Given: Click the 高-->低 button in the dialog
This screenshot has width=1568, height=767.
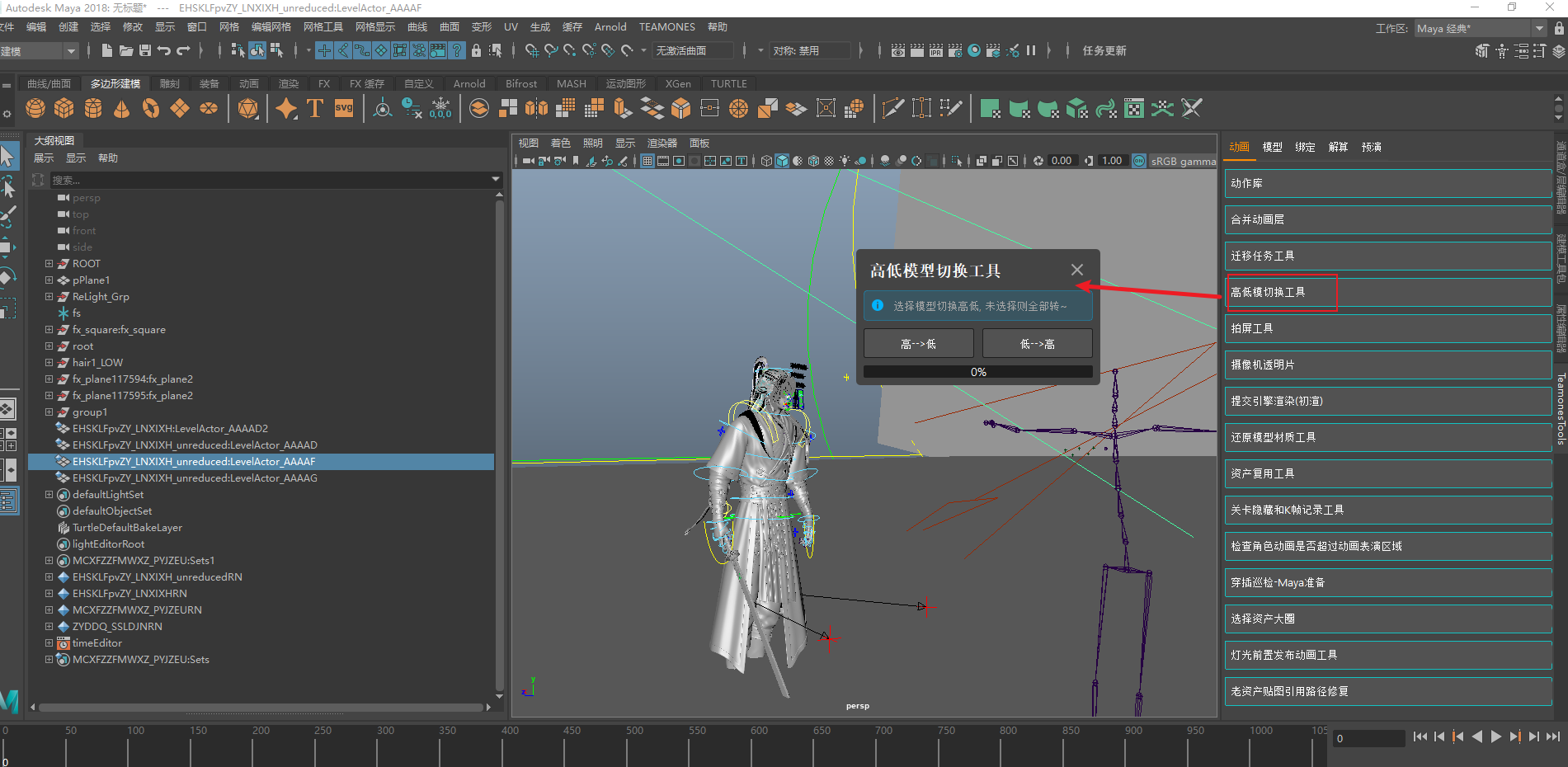Looking at the screenshot, I should pyautogui.click(x=918, y=344).
